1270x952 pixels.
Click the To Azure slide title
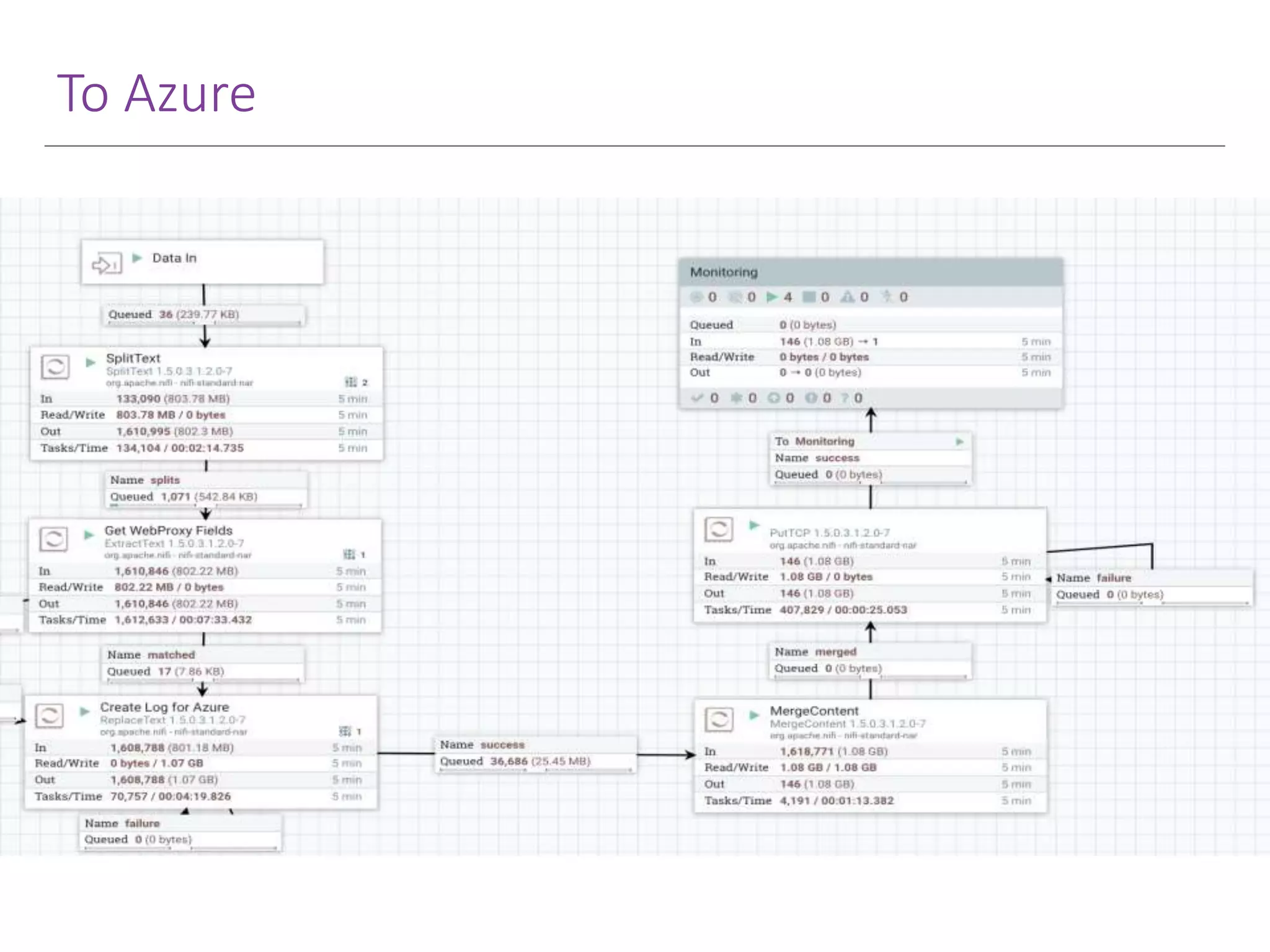click(x=156, y=93)
